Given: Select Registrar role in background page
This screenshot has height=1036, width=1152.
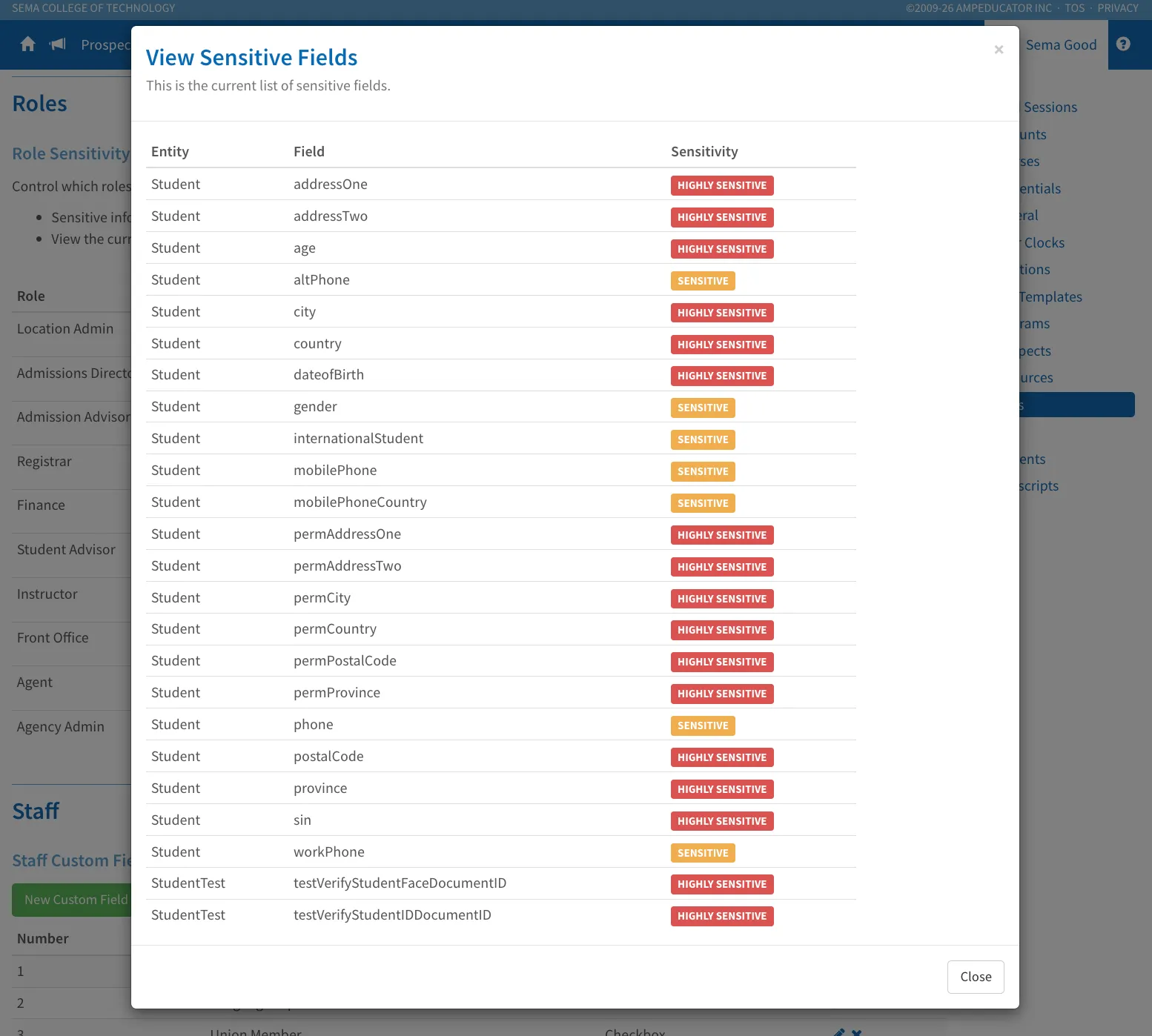Looking at the screenshot, I should pyautogui.click(x=44, y=462).
